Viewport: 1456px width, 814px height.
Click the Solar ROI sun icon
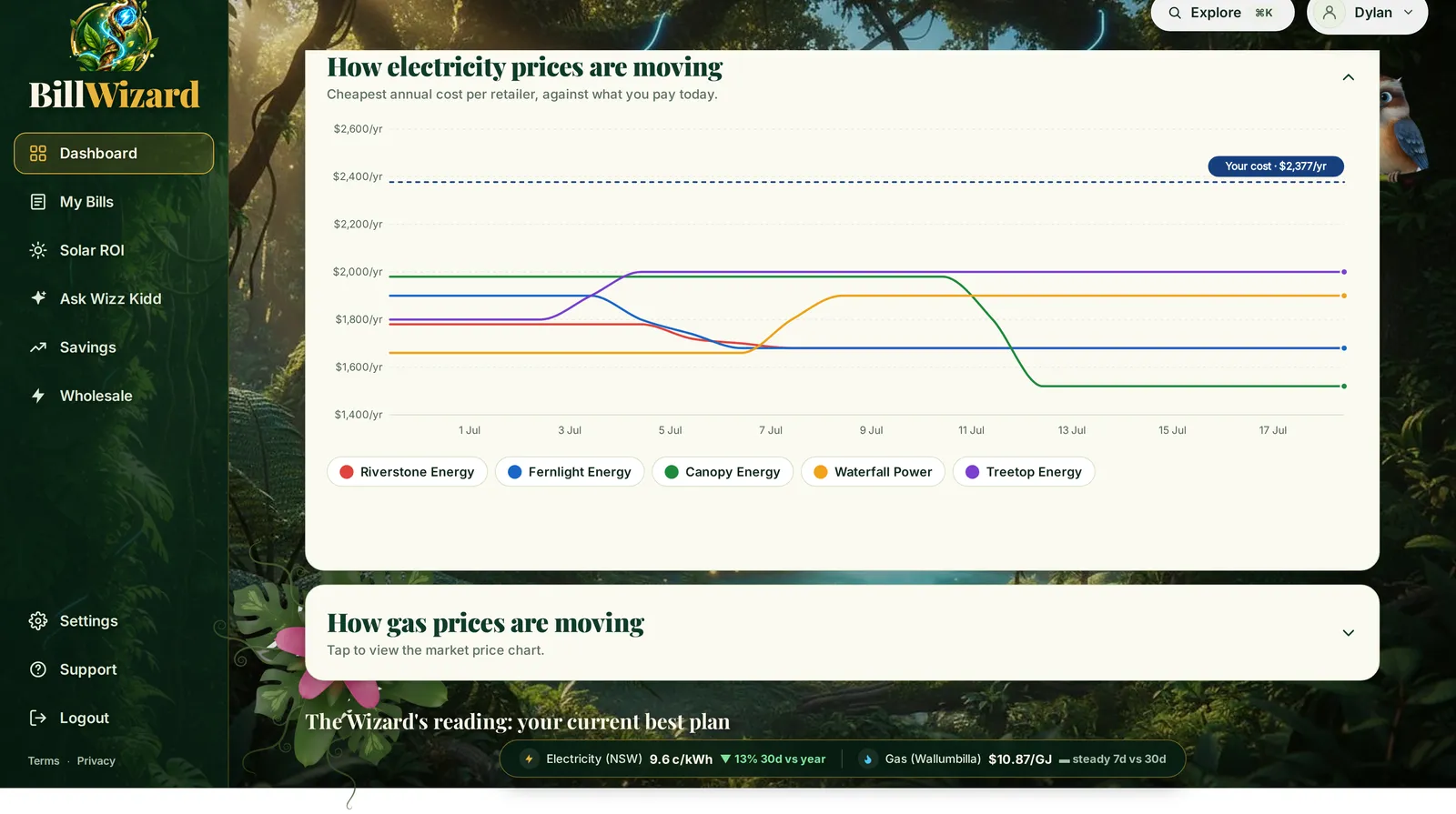(x=38, y=250)
